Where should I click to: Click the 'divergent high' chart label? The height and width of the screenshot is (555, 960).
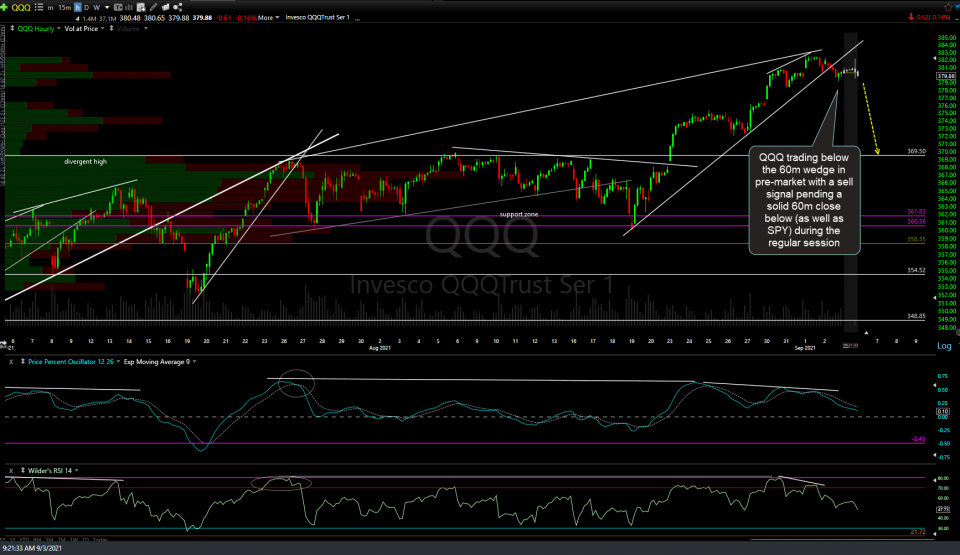(x=86, y=162)
